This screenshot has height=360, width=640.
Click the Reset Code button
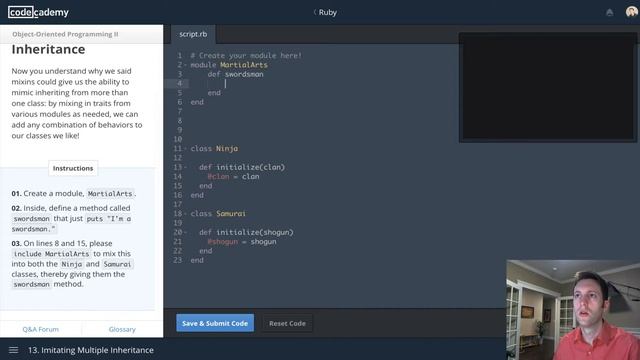(x=287, y=323)
